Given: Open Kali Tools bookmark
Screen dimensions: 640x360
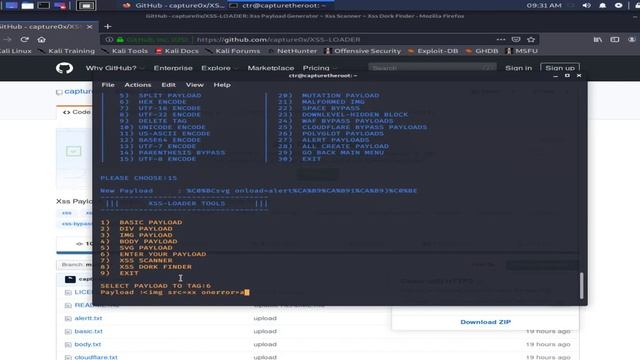Looking at the screenshot, I should (125, 51).
